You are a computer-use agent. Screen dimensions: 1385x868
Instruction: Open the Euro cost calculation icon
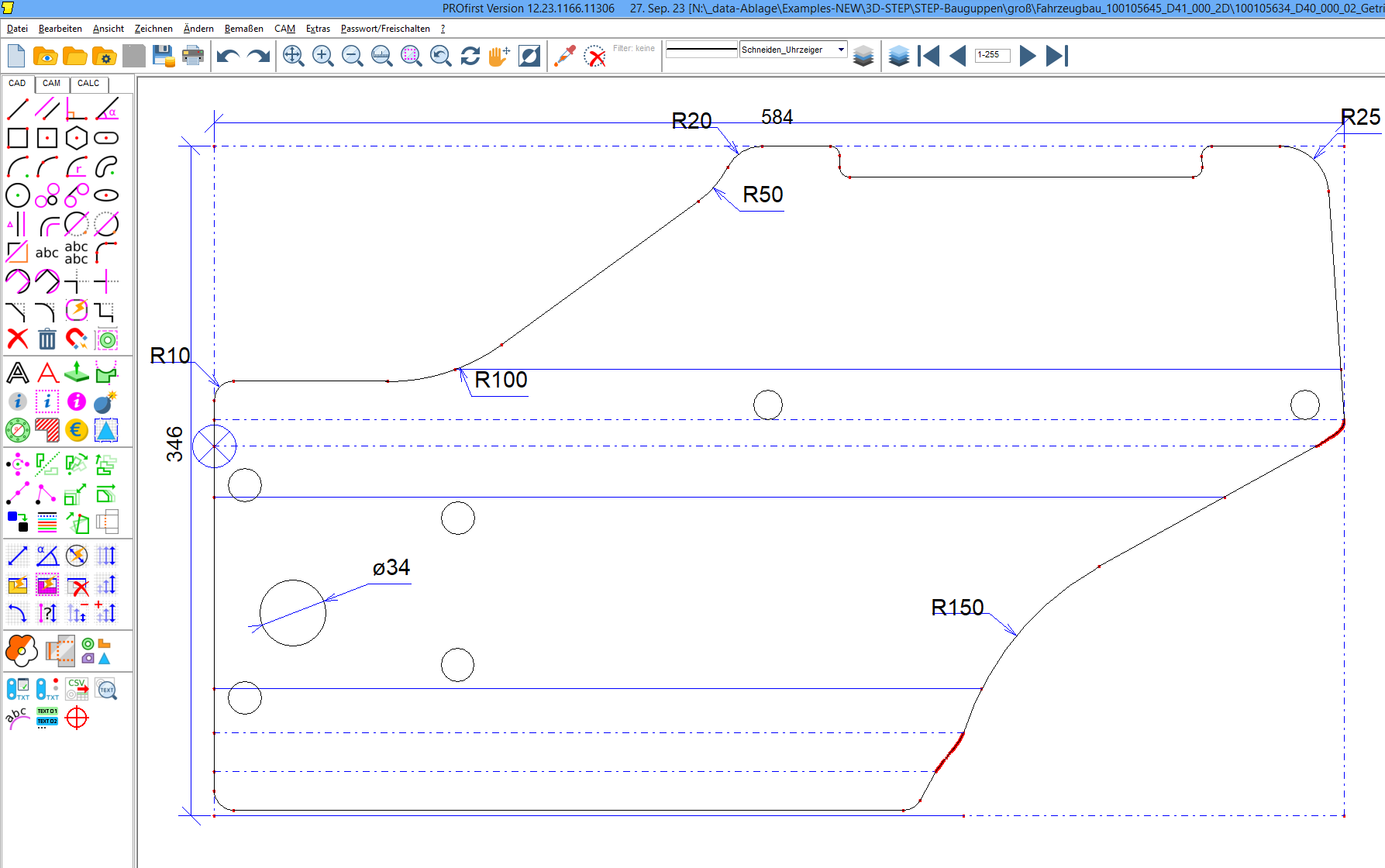pyautogui.click(x=76, y=430)
